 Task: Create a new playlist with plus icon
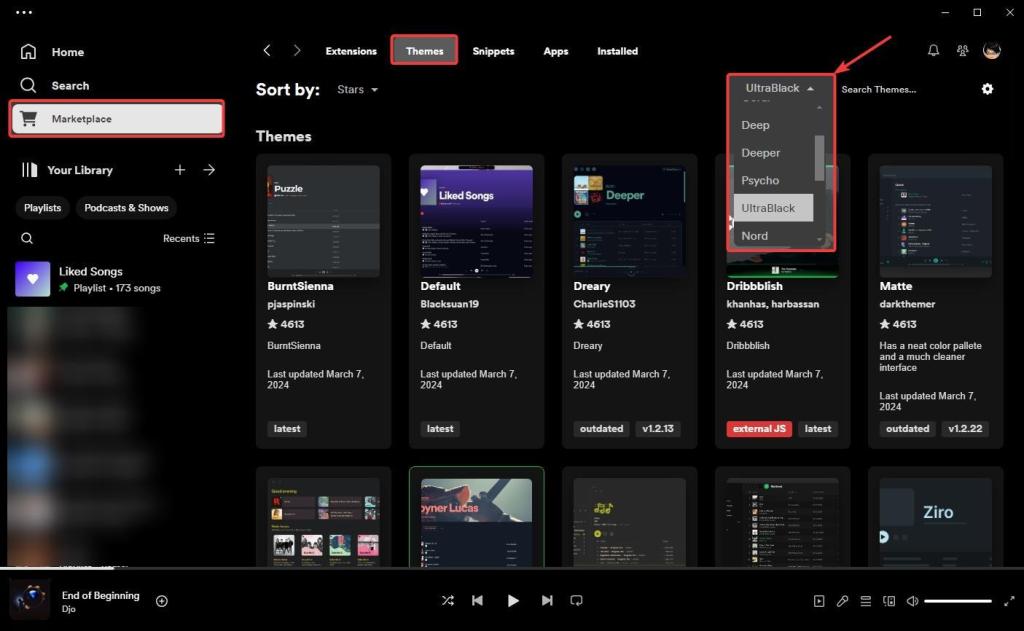point(180,170)
